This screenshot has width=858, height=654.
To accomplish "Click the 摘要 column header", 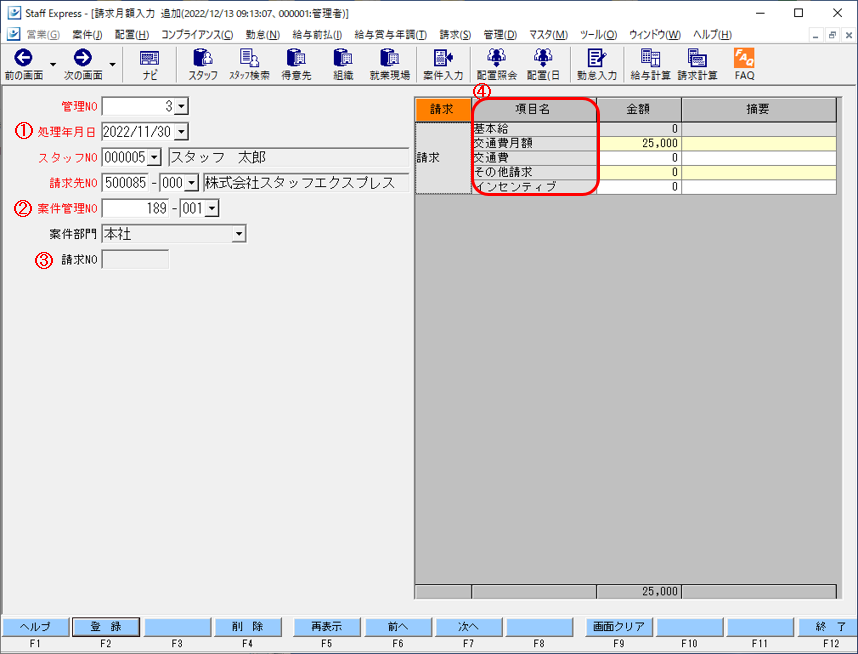I will [x=758, y=109].
